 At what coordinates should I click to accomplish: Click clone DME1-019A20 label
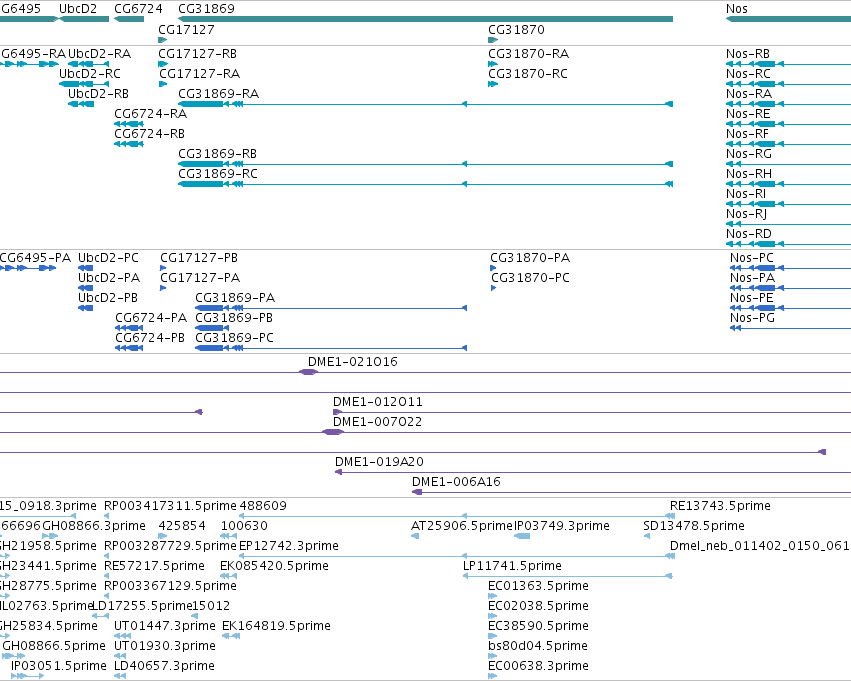[x=379, y=462]
